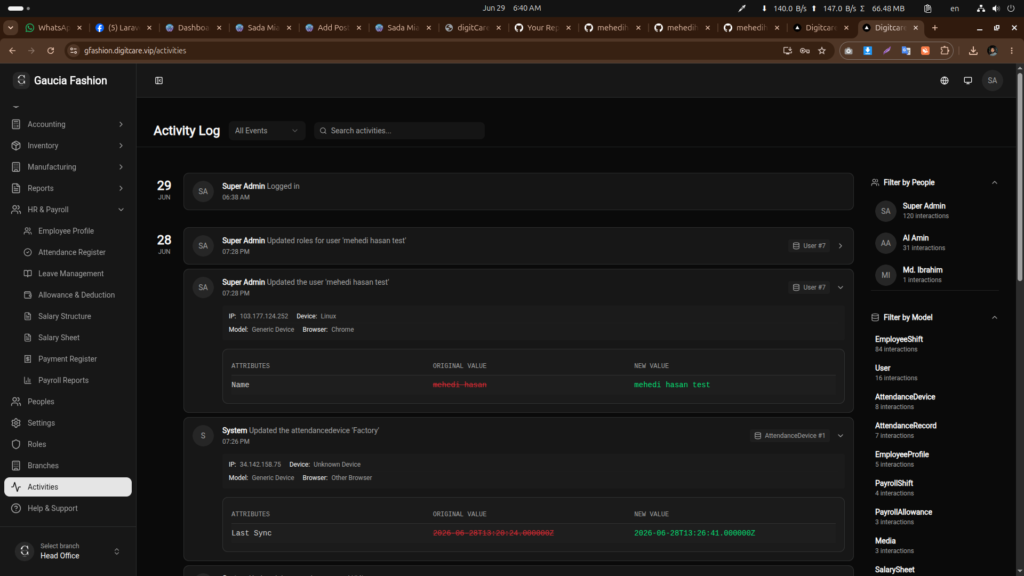
Task: Click the browser address bar URL
Action: pos(135,50)
